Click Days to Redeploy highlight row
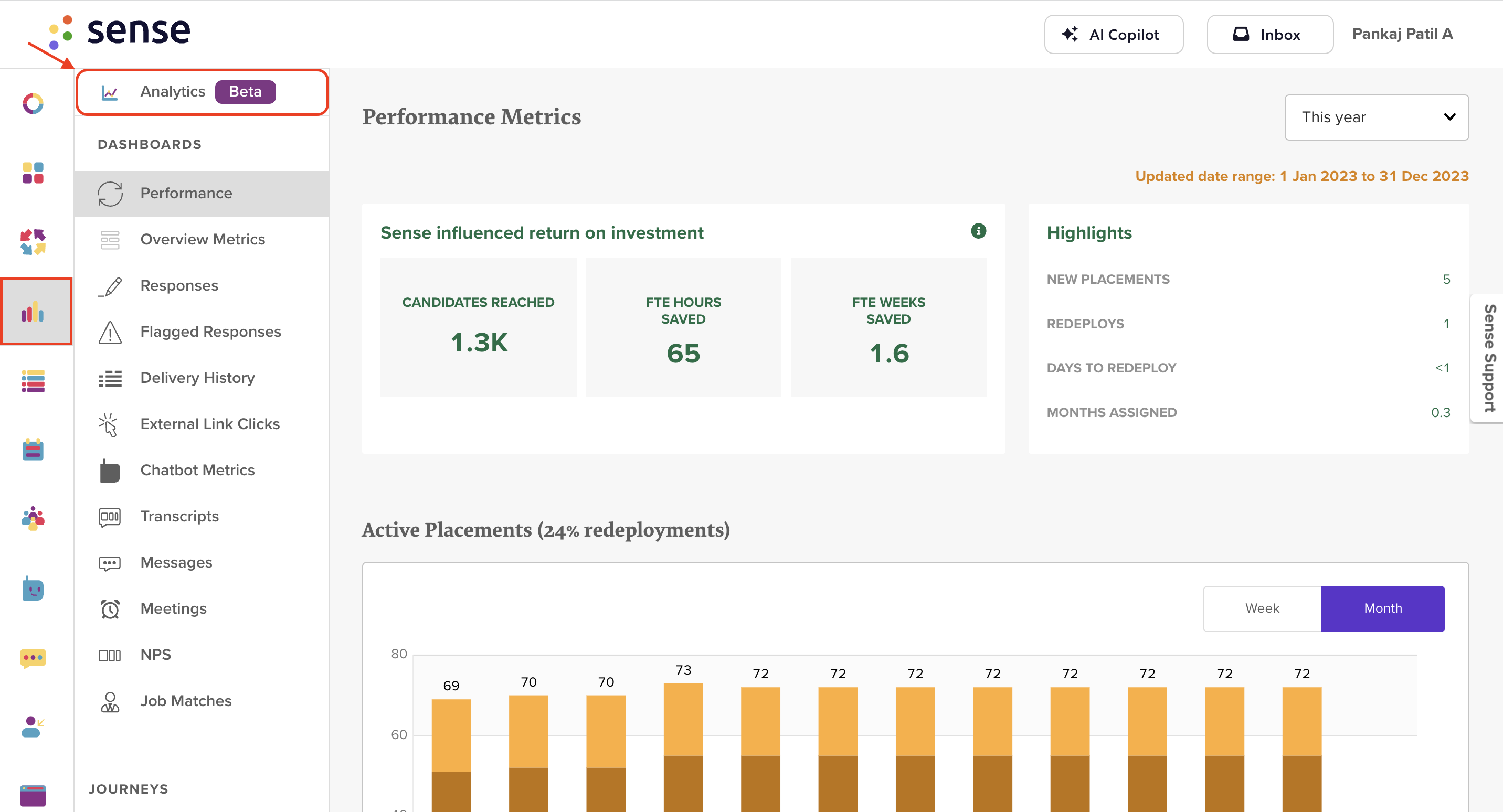Viewport: 1503px width, 812px height. (x=1248, y=368)
